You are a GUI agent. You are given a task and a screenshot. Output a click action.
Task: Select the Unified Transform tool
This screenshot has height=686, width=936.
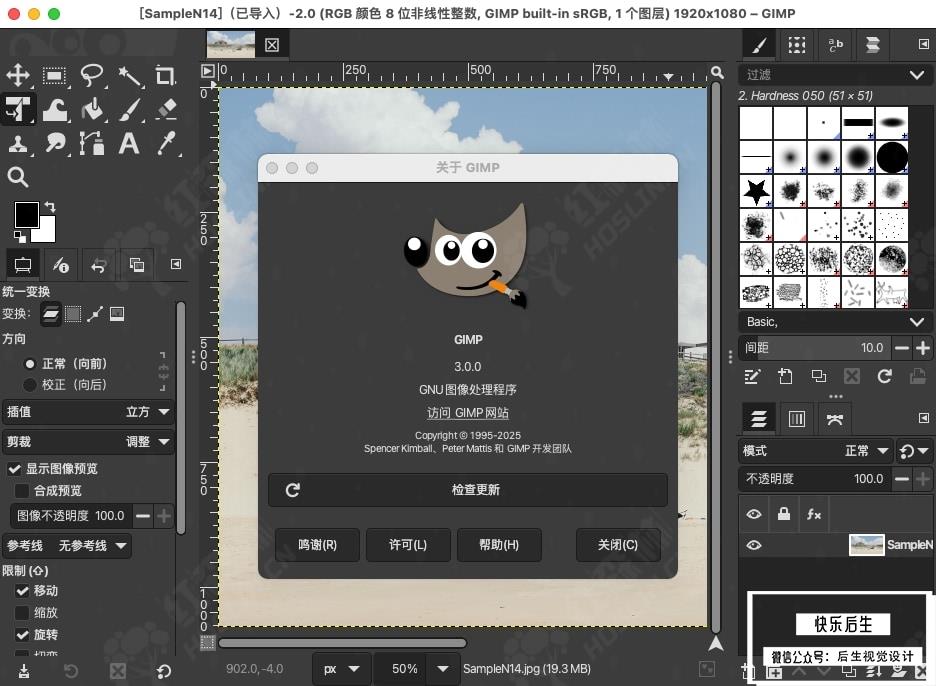[x=18, y=109]
